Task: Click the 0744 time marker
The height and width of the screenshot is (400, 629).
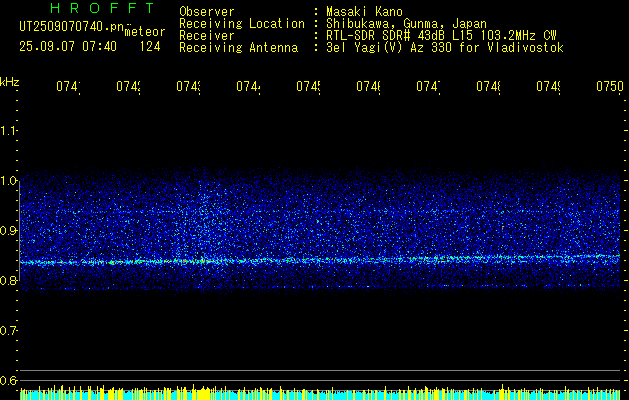Action: [249, 86]
